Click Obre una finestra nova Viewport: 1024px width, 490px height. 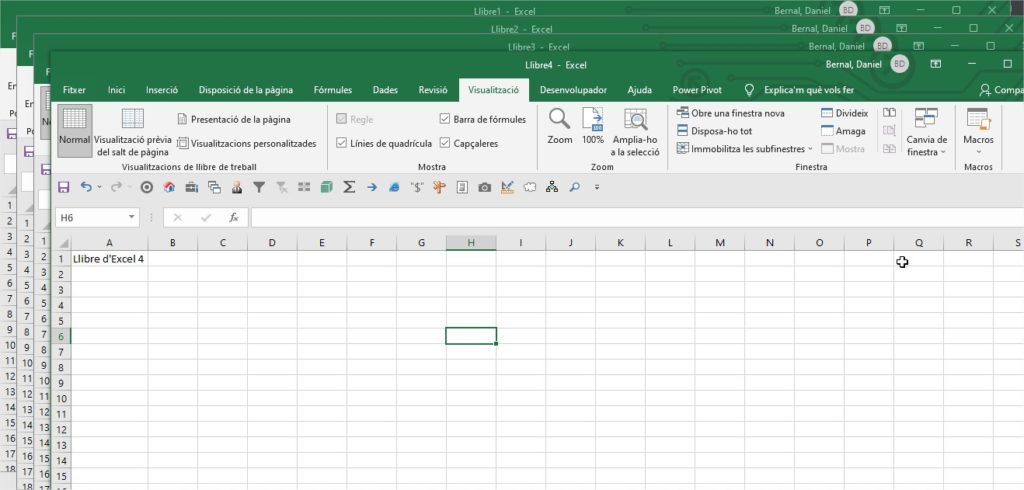tap(731, 113)
